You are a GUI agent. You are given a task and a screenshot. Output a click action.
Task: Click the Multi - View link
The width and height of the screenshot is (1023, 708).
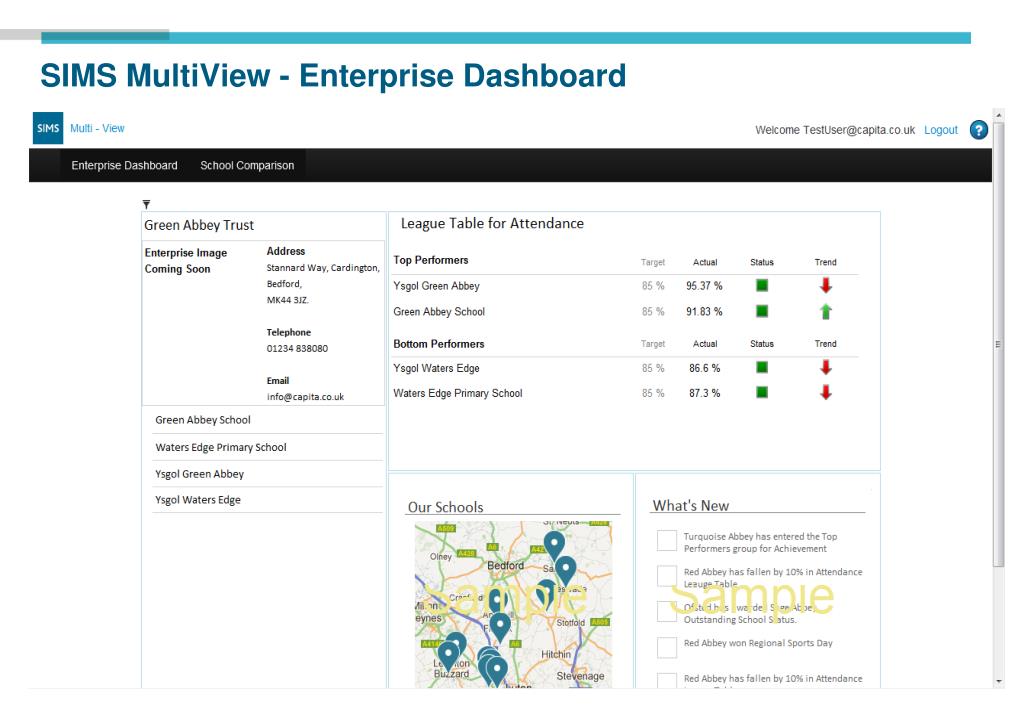[x=97, y=129]
